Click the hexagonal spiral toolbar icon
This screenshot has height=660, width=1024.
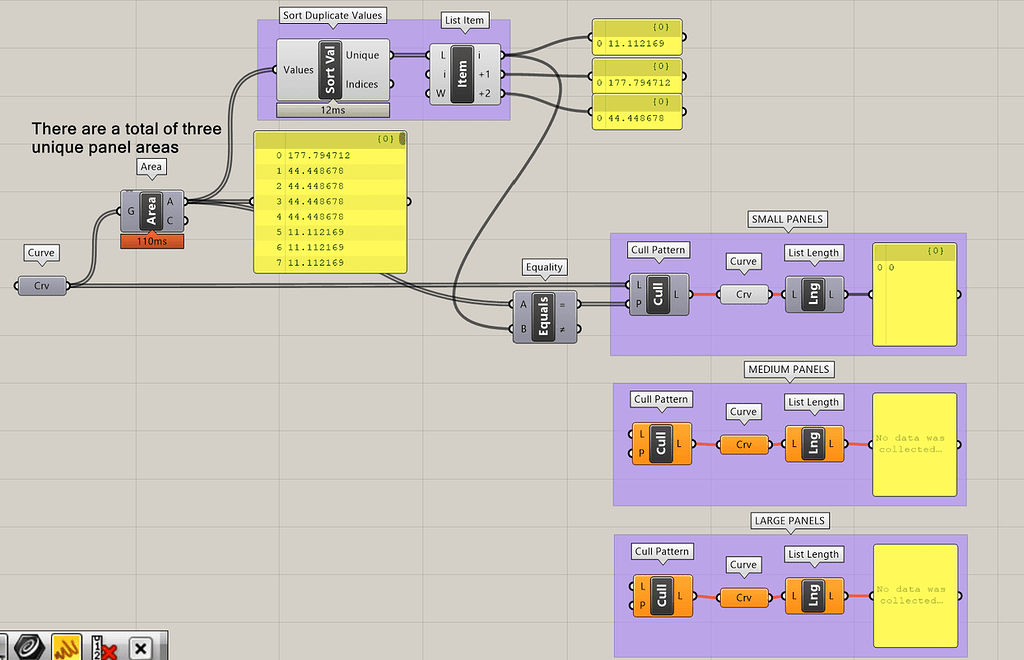(29, 646)
